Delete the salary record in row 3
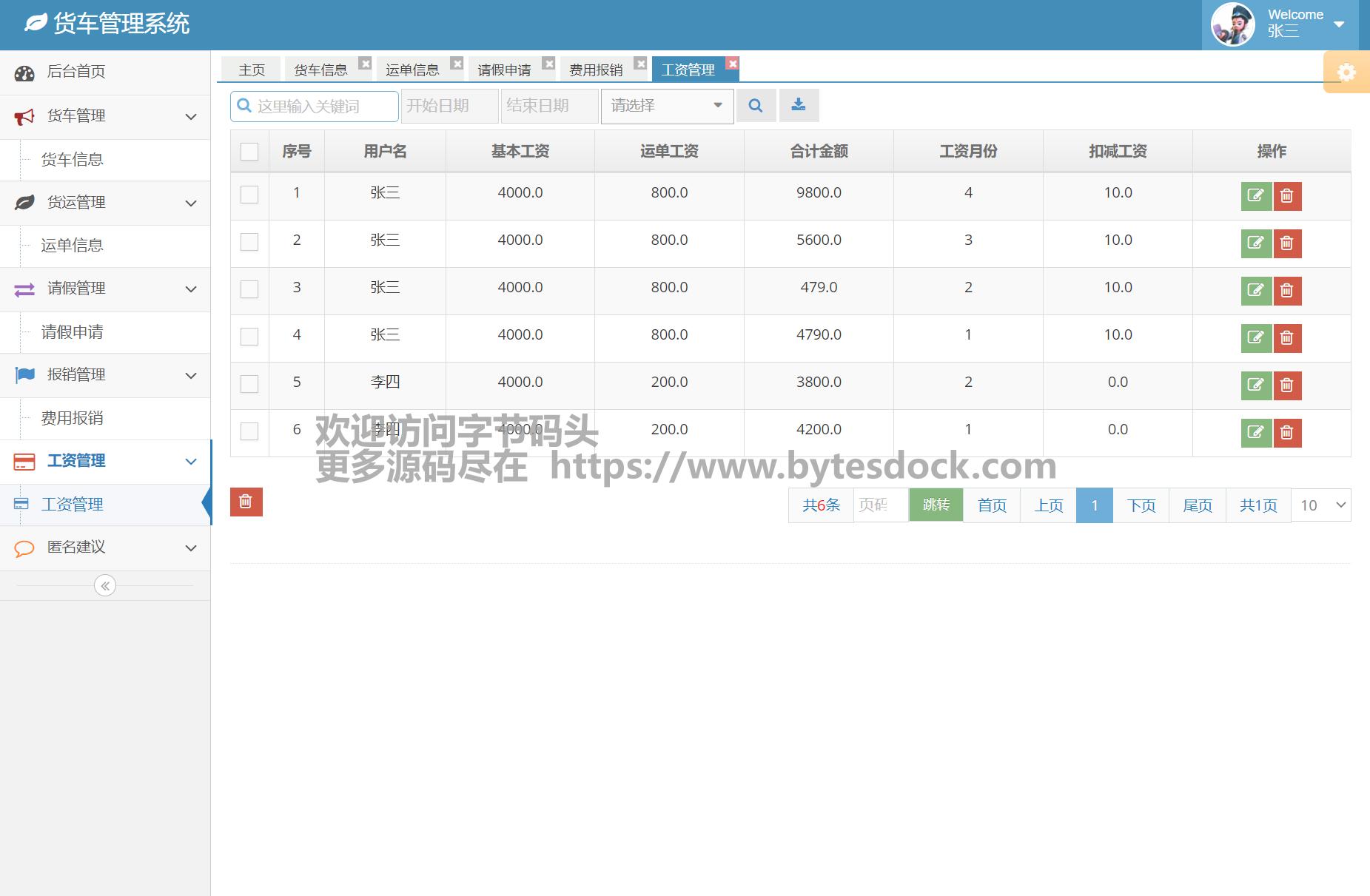 pyautogui.click(x=1287, y=291)
